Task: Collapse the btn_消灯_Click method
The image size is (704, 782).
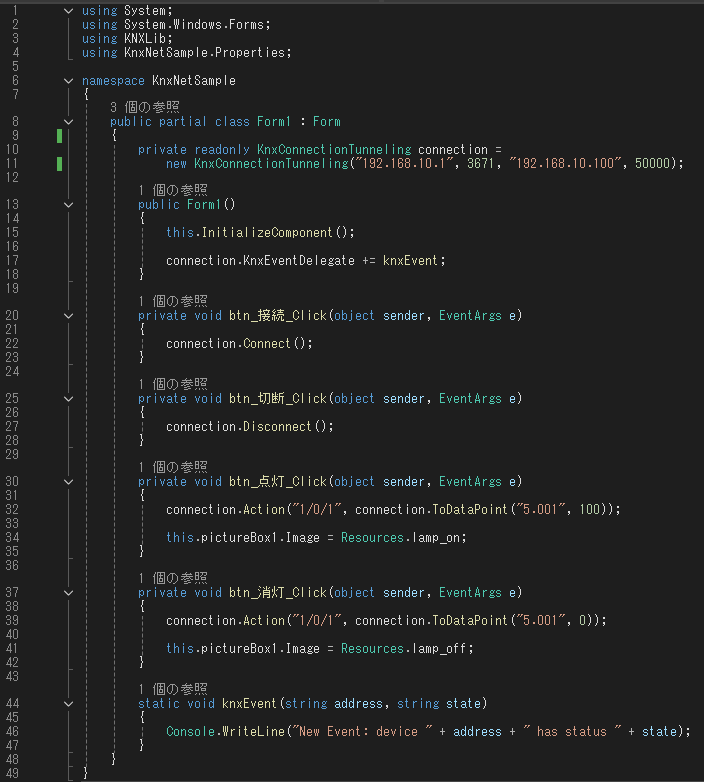Action: [68, 593]
